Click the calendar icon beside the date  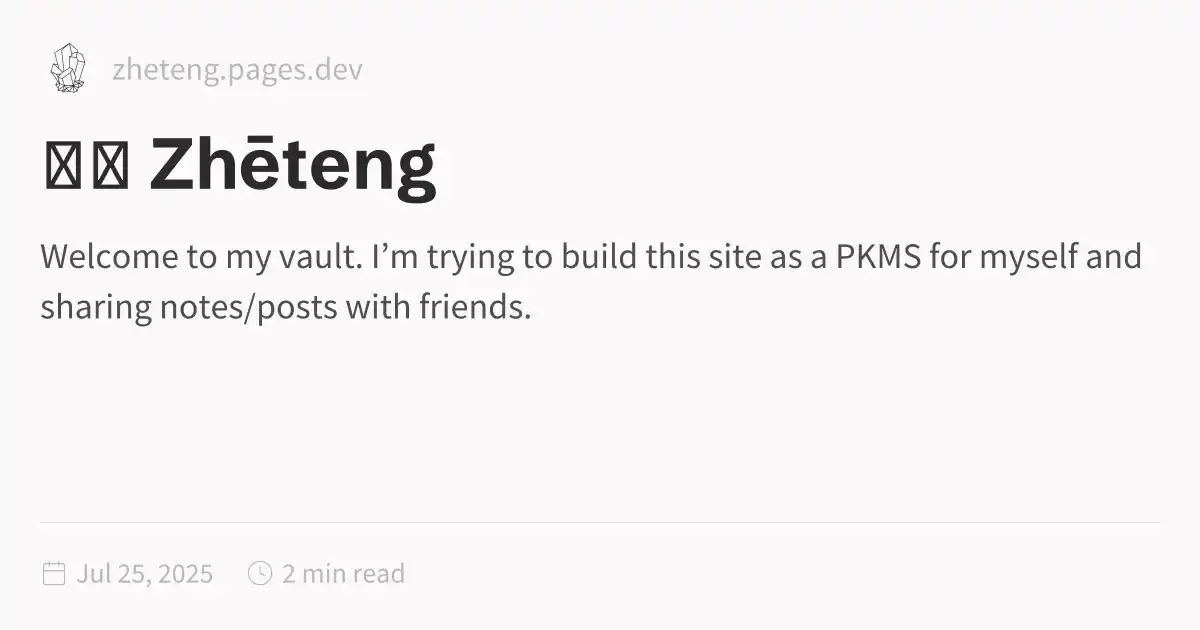tap(54, 573)
